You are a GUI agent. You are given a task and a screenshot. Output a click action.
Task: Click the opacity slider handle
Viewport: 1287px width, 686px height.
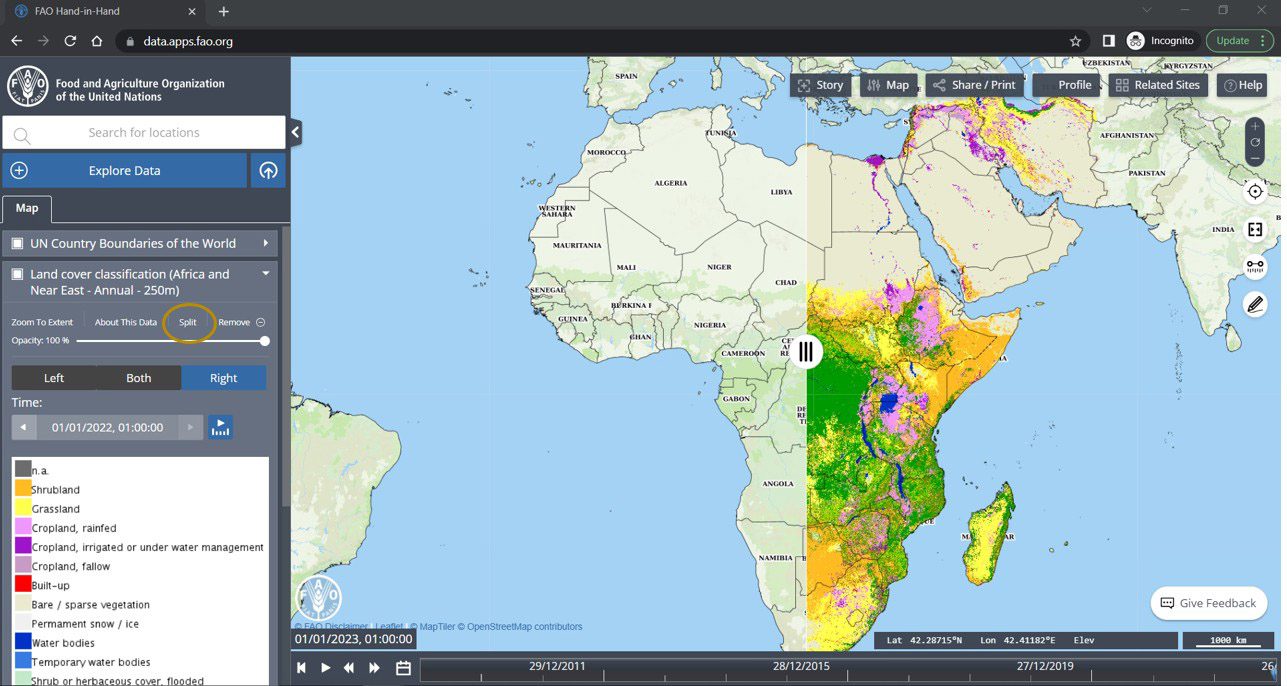(x=265, y=341)
